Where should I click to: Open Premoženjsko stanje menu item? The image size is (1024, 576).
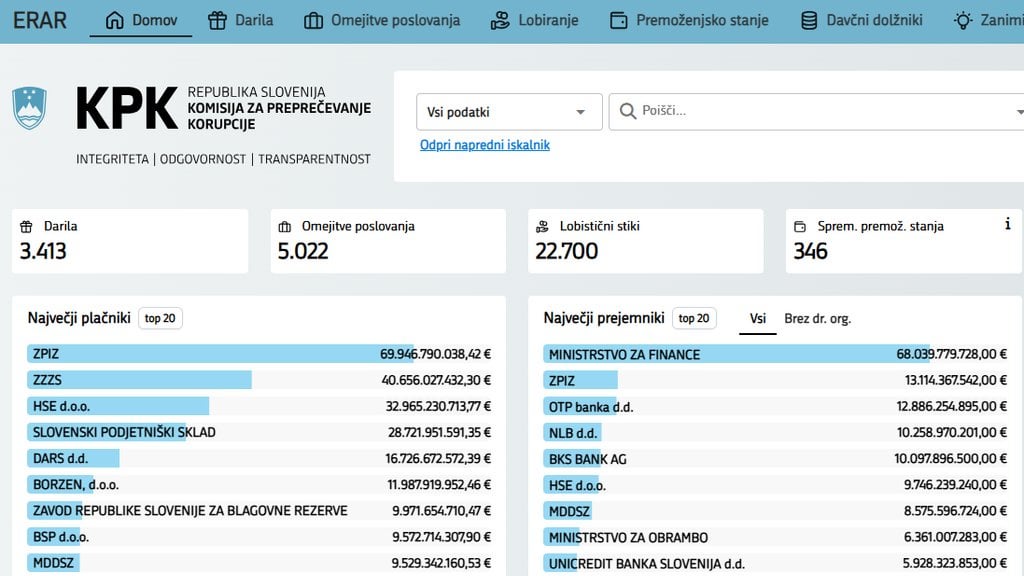(x=690, y=21)
